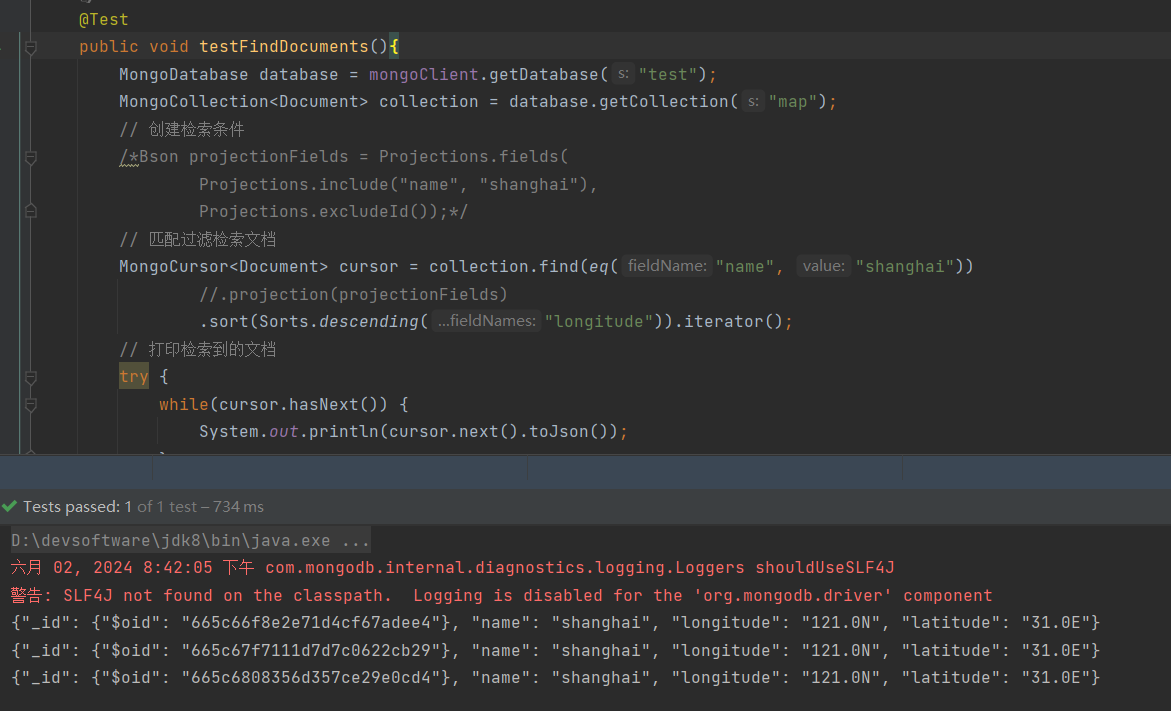
Task: Collapse the testFindDocuments method fold marker
Action: click(31, 48)
